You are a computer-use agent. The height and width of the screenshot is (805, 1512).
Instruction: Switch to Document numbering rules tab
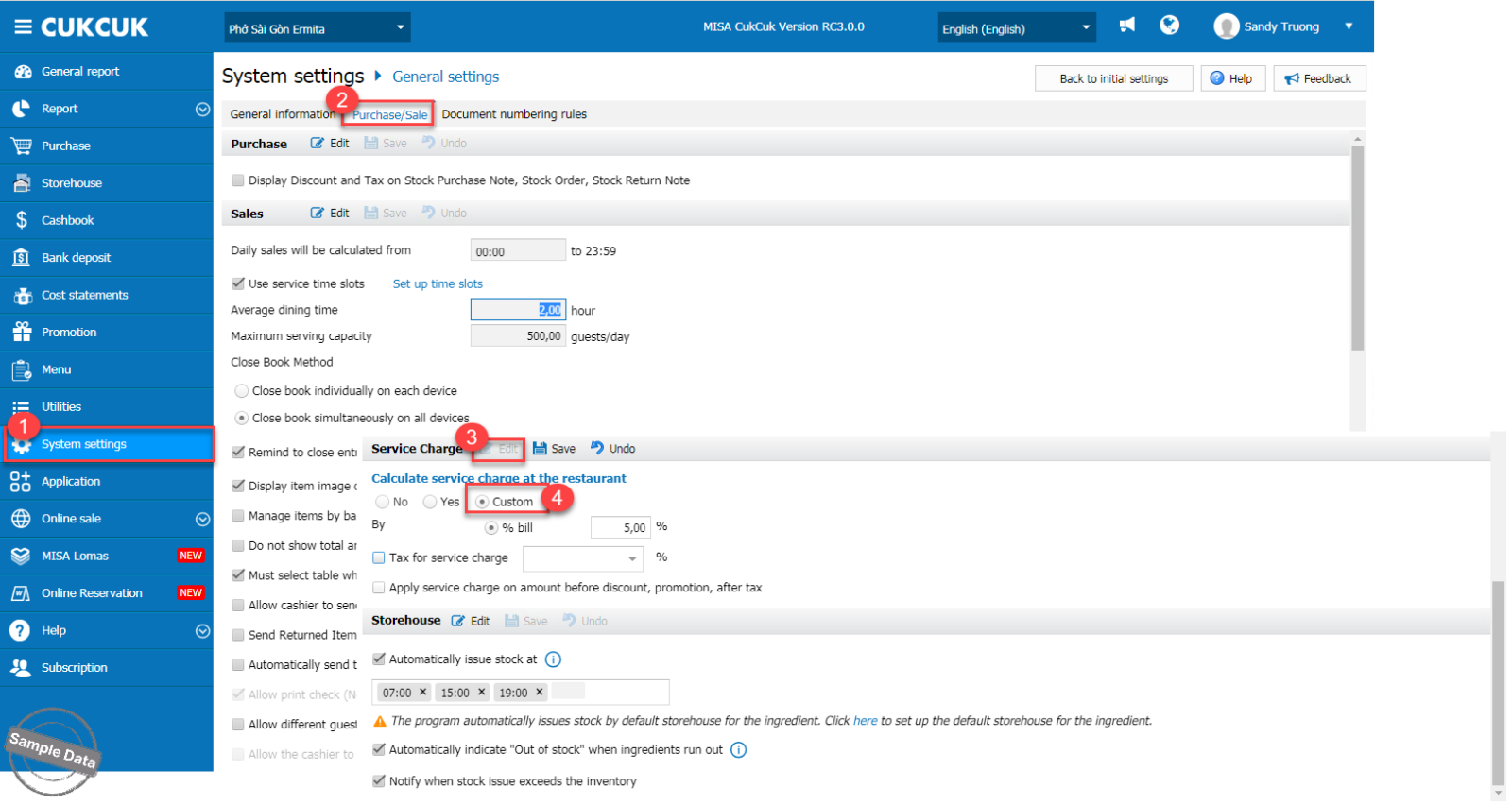[514, 114]
